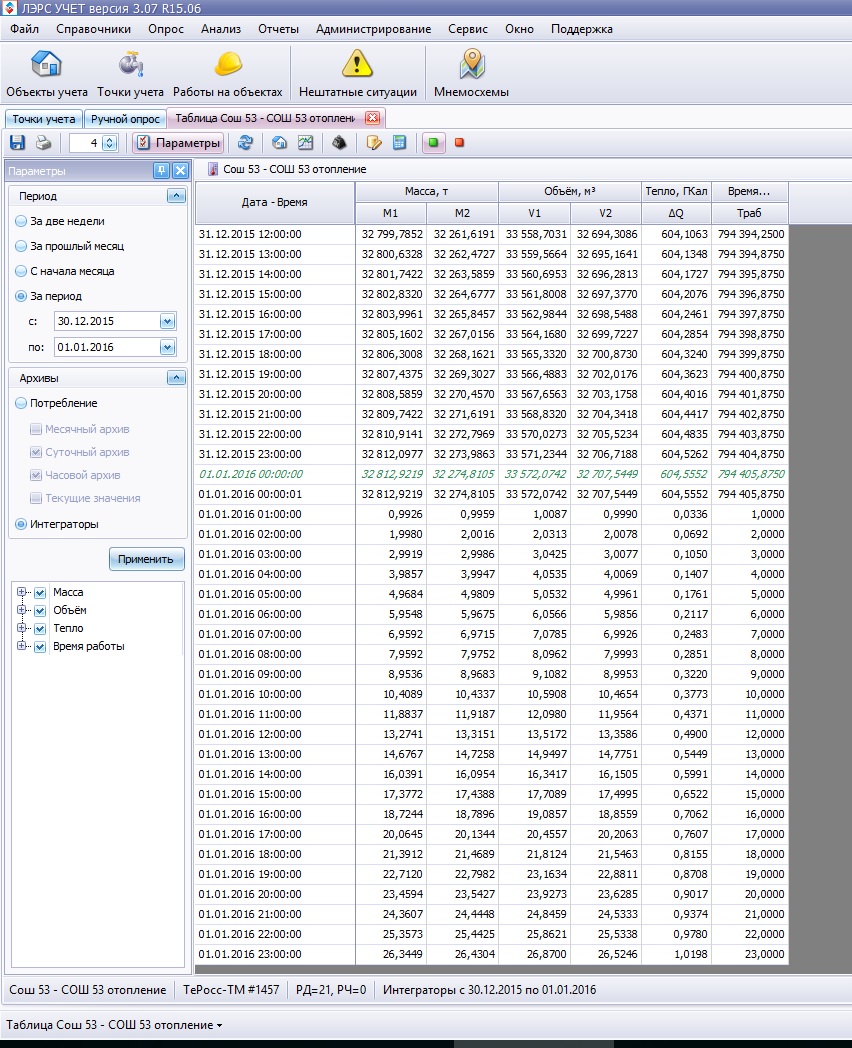Switch to the Точки учета tab
Viewport: 852px width, 1048px height.
tap(43, 119)
